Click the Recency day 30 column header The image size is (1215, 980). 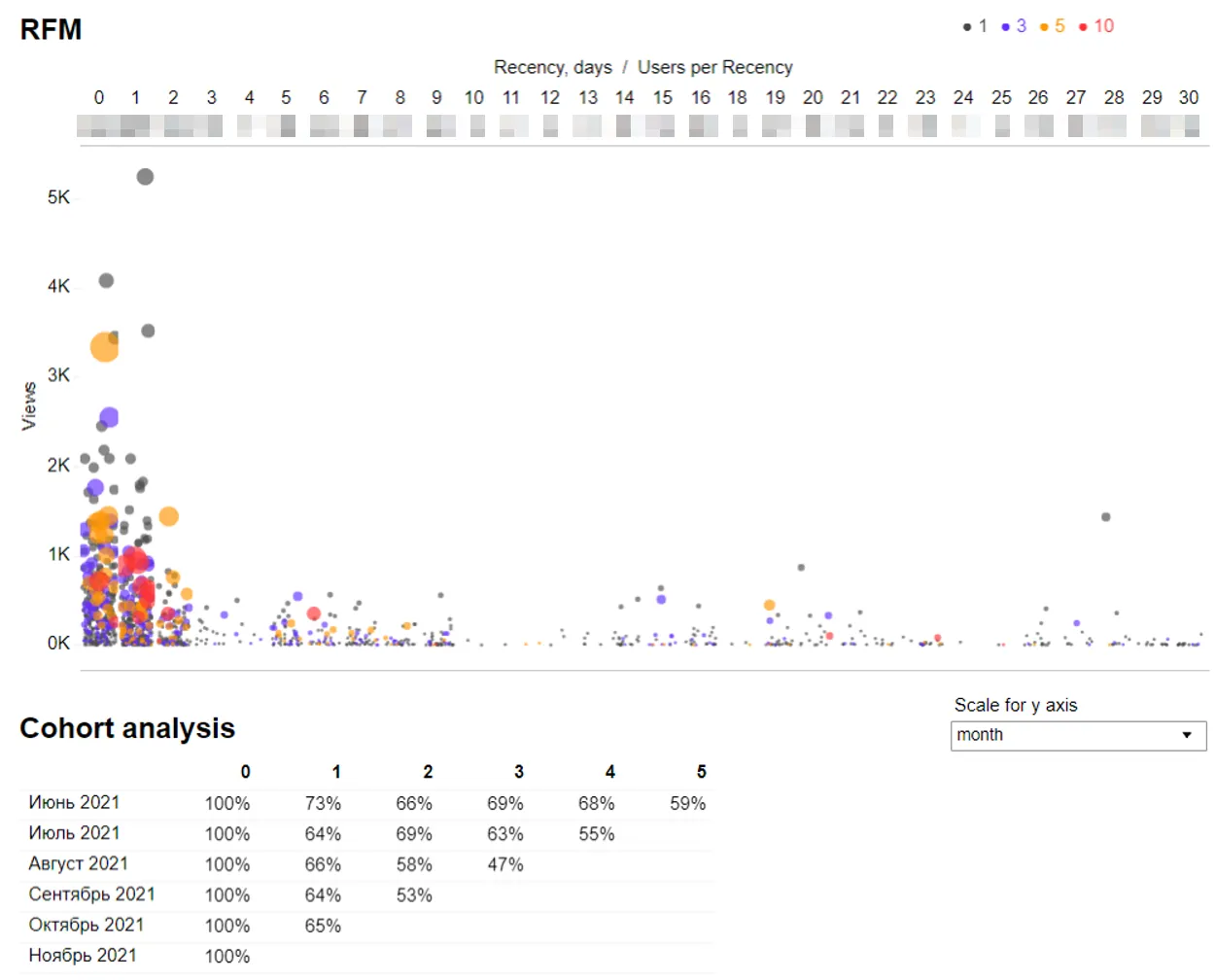1188,97
